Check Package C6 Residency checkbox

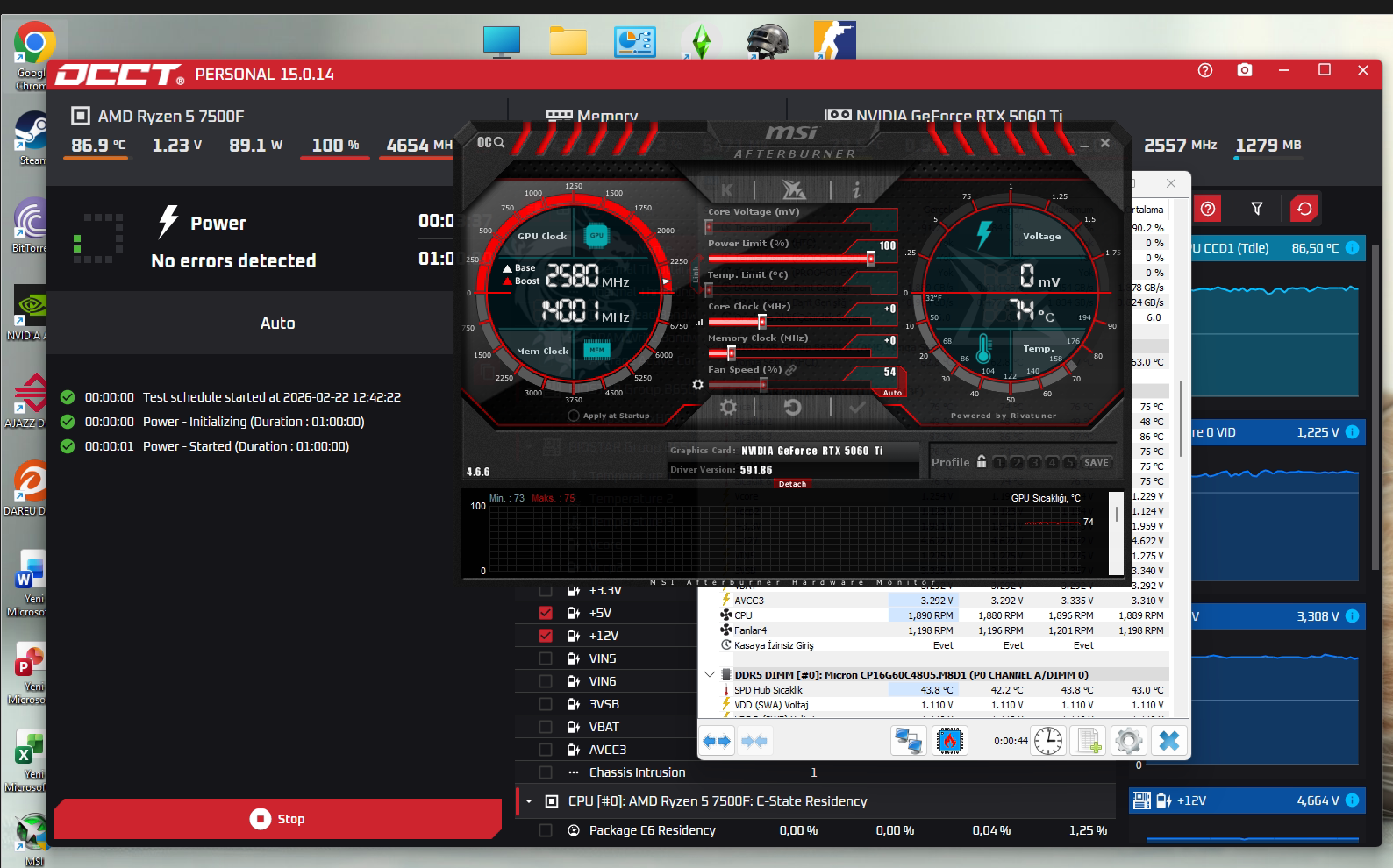point(546,830)
